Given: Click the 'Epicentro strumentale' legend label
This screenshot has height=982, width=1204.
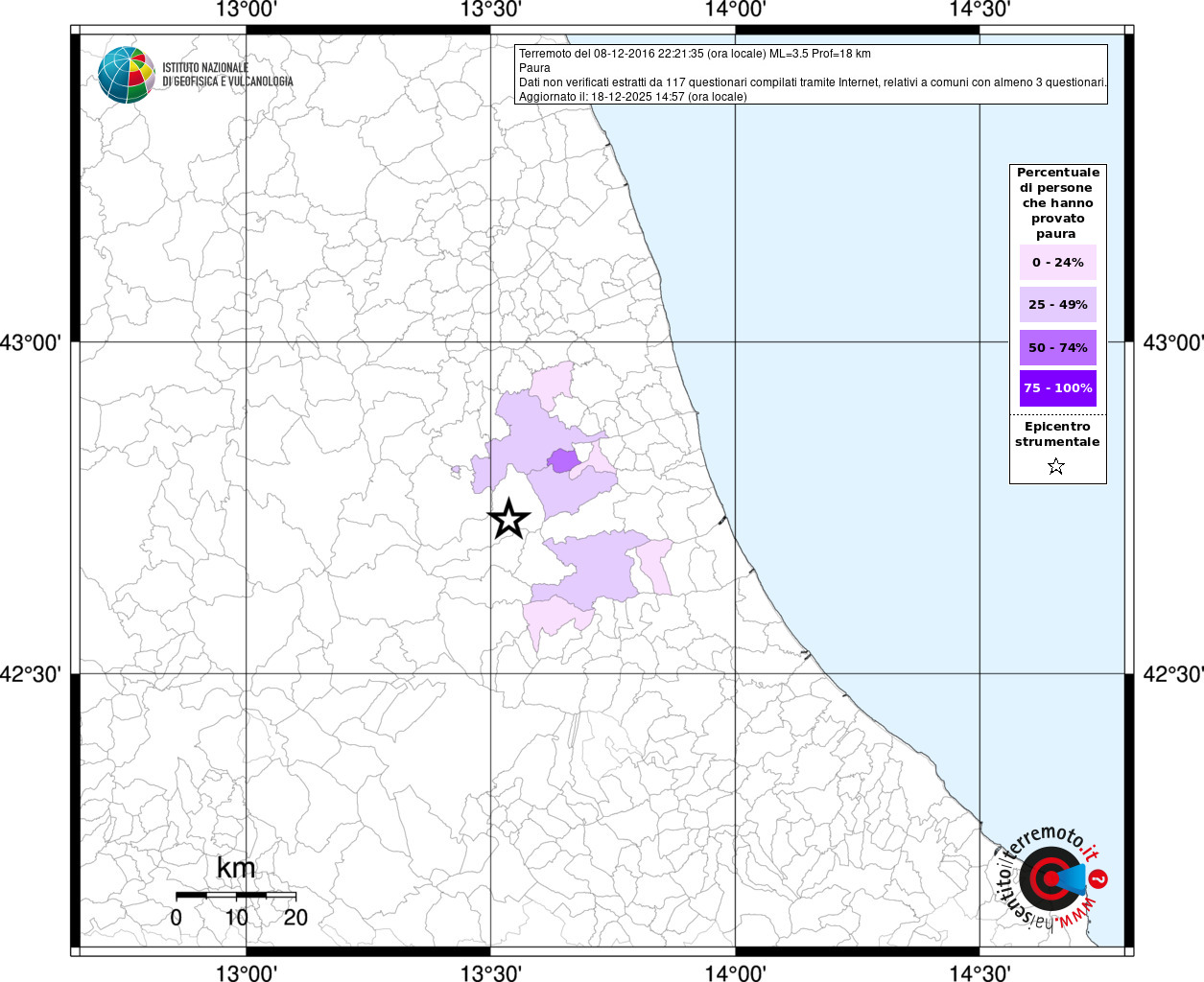Looking at the screenshot, I should click(1057, 434).
